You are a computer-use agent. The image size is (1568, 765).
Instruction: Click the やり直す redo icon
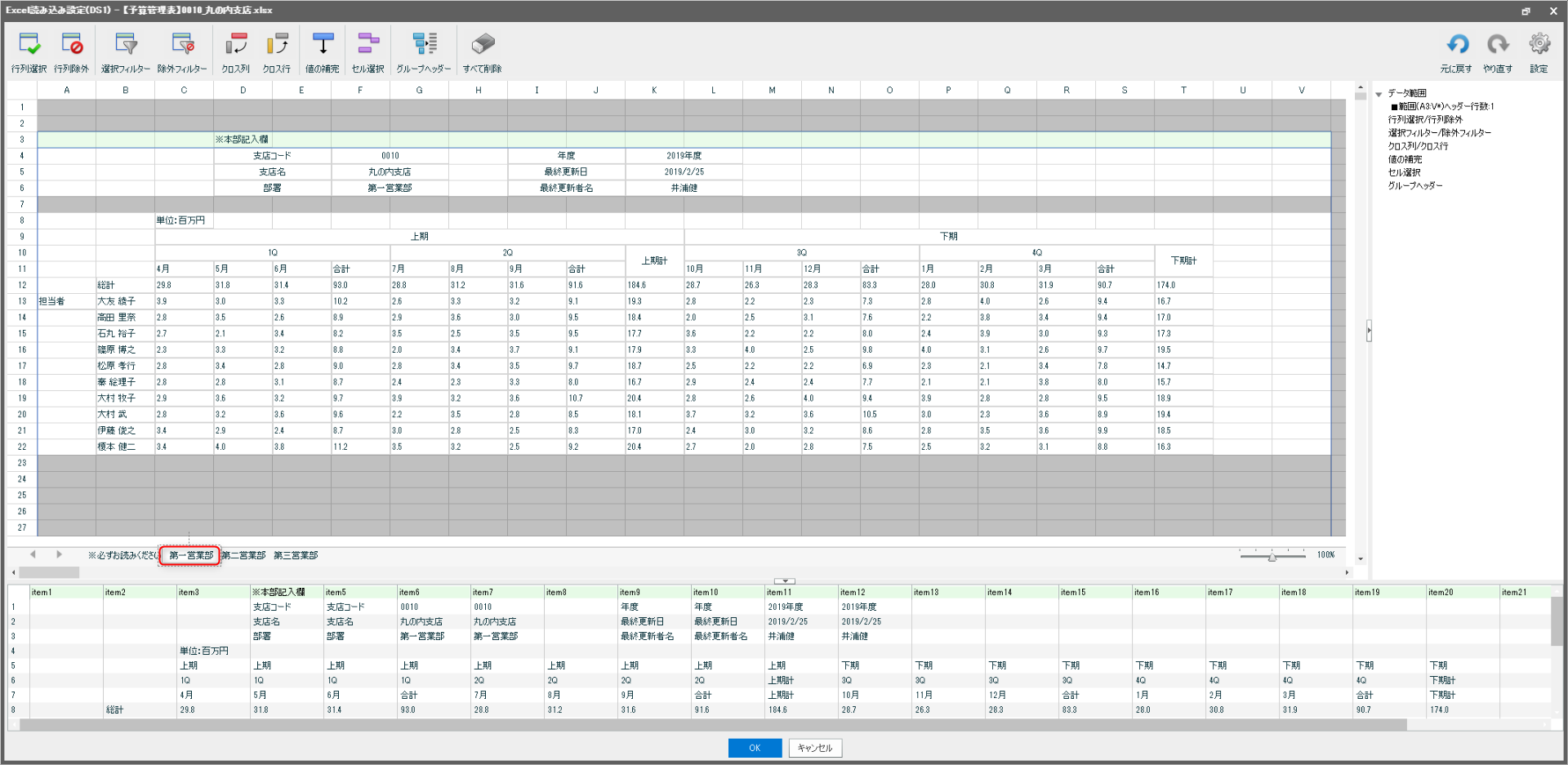pos(1499,51)
